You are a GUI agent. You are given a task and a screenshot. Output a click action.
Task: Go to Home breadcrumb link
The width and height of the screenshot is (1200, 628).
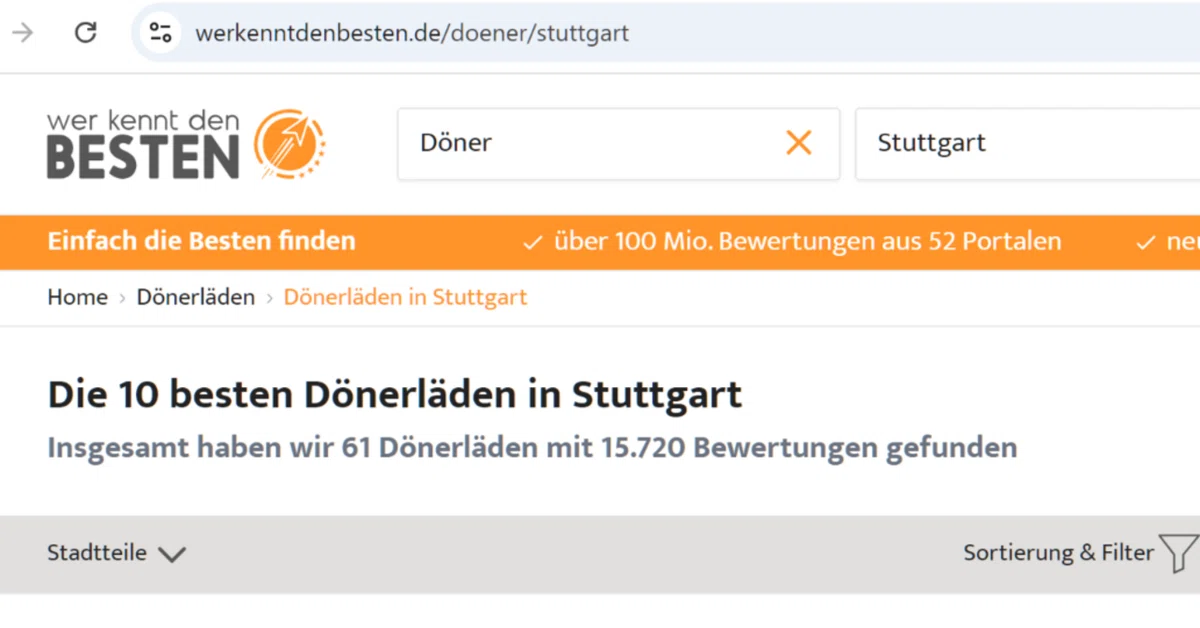tap(77, 297)
